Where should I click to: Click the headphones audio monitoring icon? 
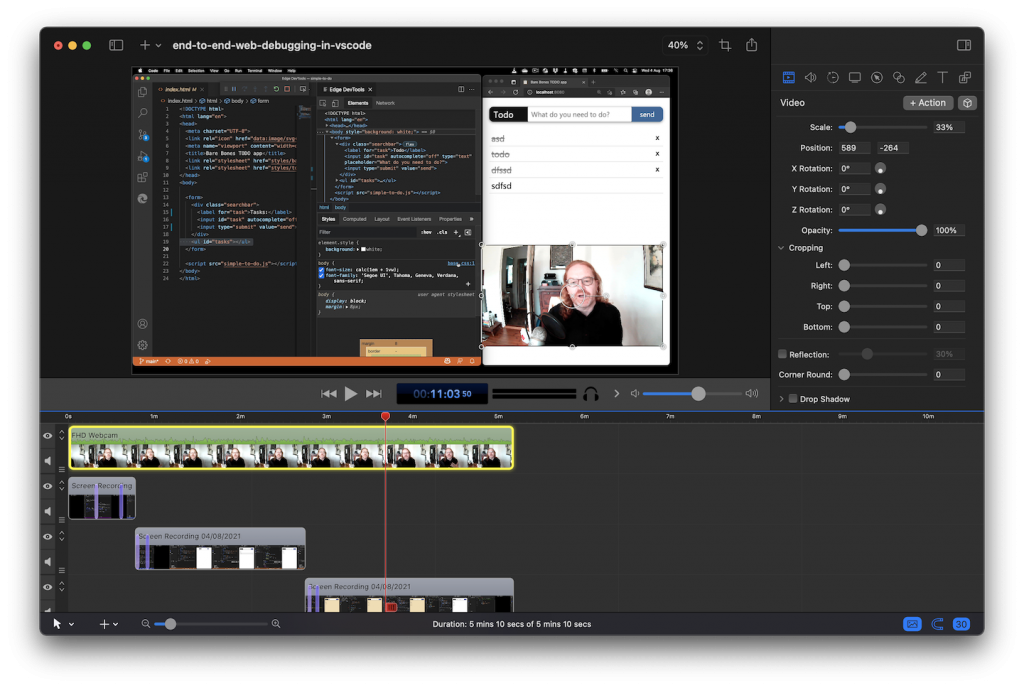(590, 394)
